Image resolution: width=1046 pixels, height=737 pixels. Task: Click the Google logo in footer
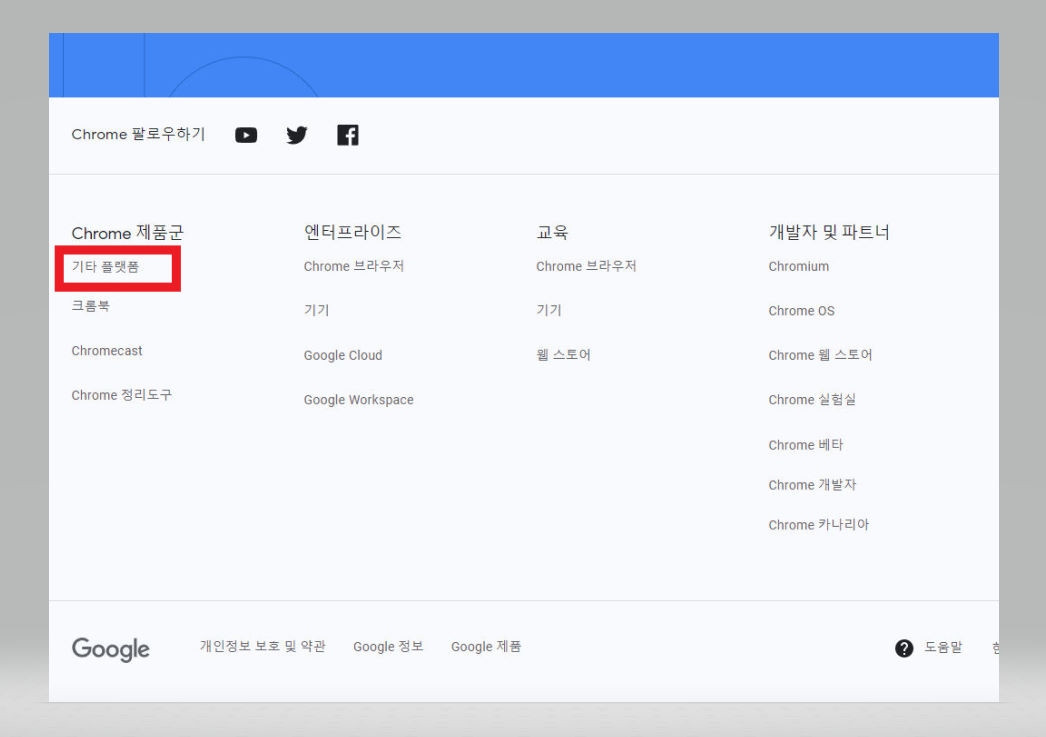point(111,649)
